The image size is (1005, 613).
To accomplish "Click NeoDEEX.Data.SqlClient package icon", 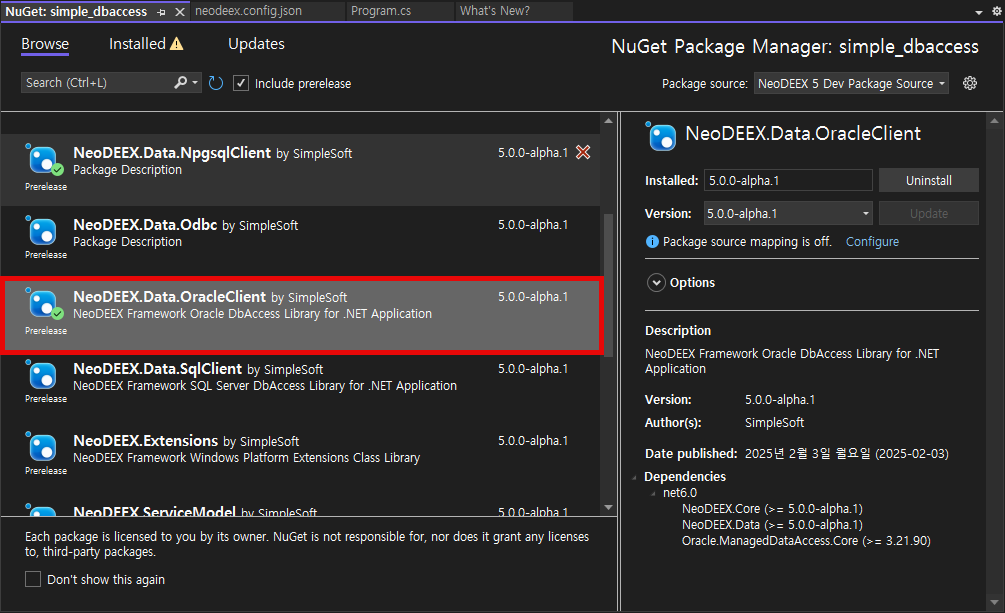I will [43, 376].
